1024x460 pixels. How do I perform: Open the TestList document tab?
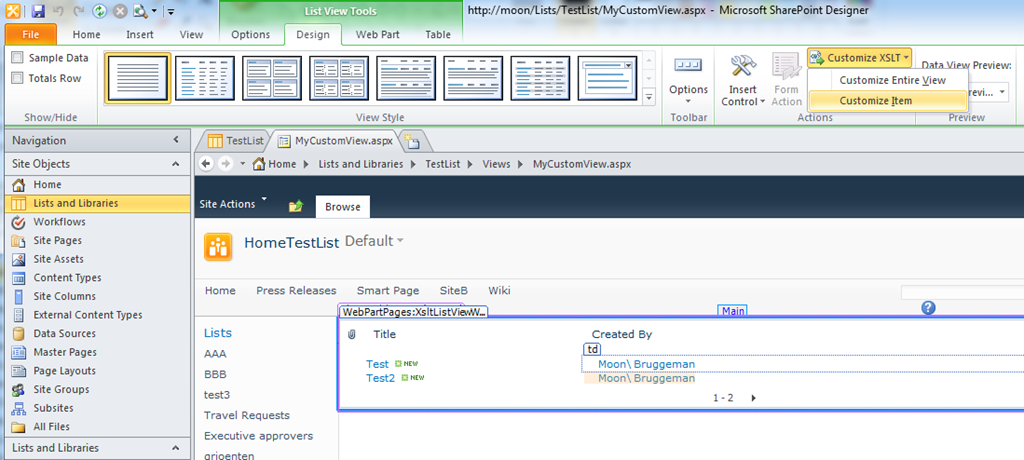tap(234, 141)
